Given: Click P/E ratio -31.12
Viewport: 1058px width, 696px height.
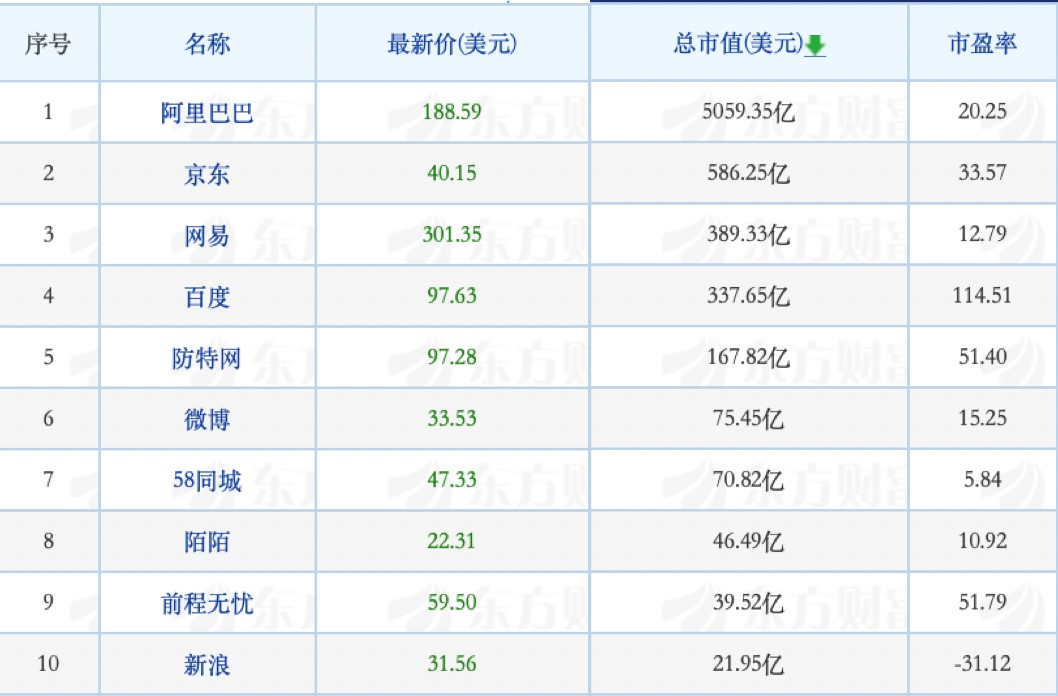Looking at the screenshot, I should click(982, 664).
